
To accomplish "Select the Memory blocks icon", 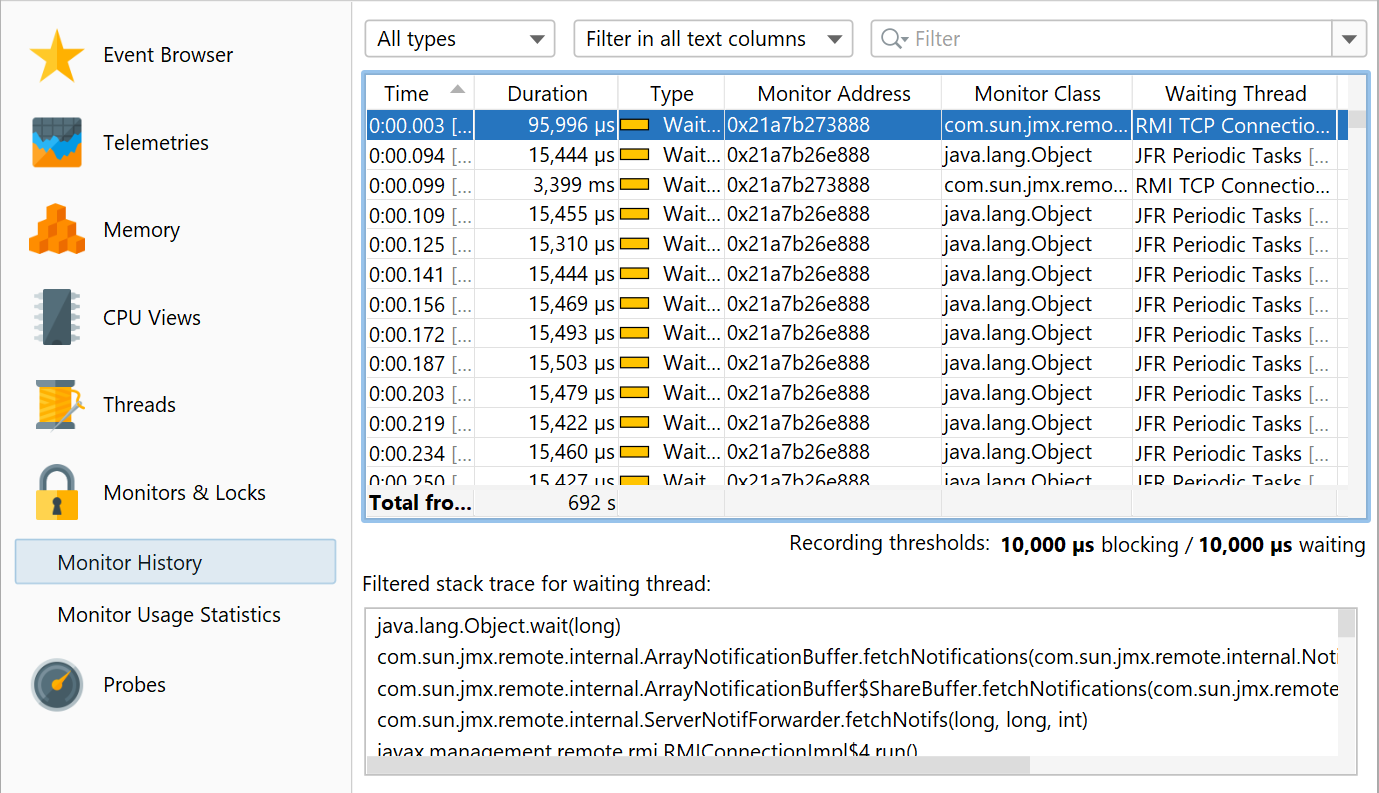I will coord(56,230).
